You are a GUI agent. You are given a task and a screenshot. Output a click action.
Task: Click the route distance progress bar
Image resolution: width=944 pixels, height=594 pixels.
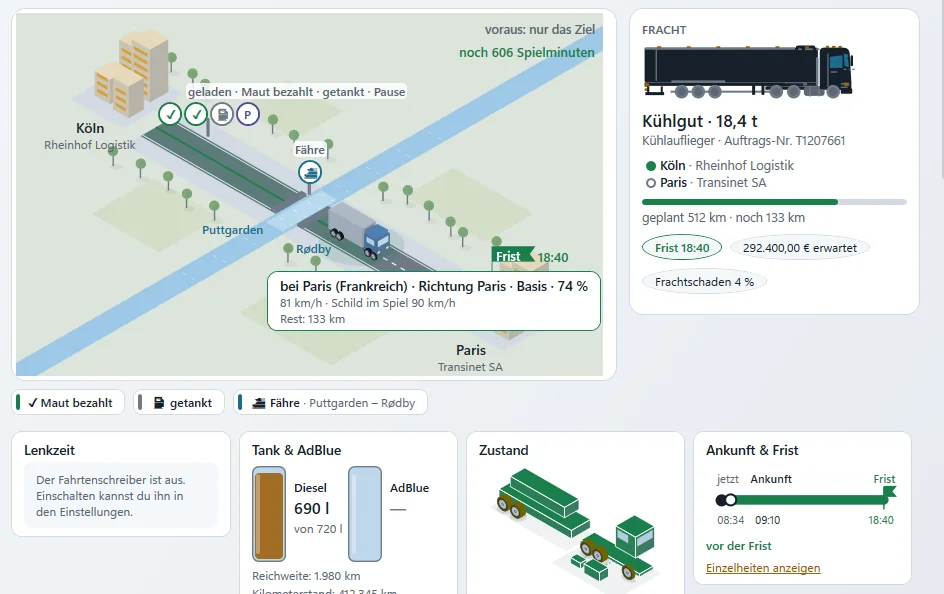click(774, 202)
